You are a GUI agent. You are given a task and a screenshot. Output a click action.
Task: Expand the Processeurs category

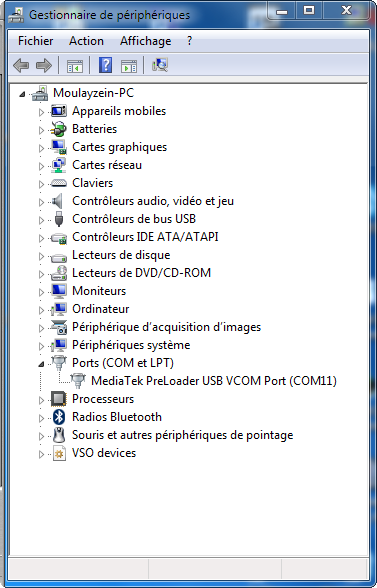pos(41,400)
